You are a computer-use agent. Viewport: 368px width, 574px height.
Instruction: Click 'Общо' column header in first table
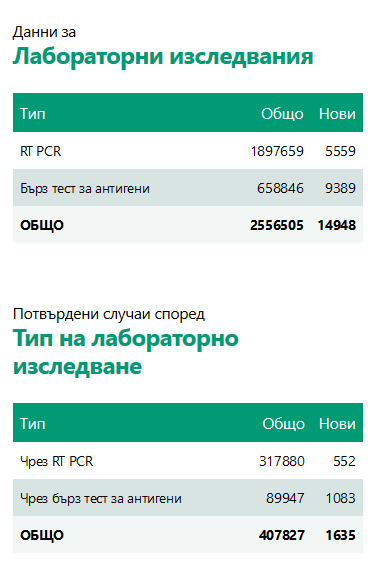(x=282, y=114)
